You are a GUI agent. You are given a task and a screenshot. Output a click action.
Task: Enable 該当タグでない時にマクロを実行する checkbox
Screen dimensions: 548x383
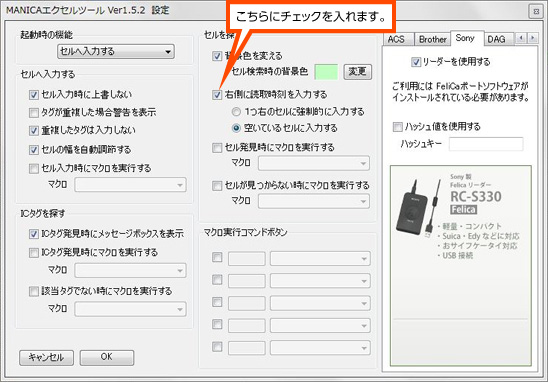click(34, 291)
